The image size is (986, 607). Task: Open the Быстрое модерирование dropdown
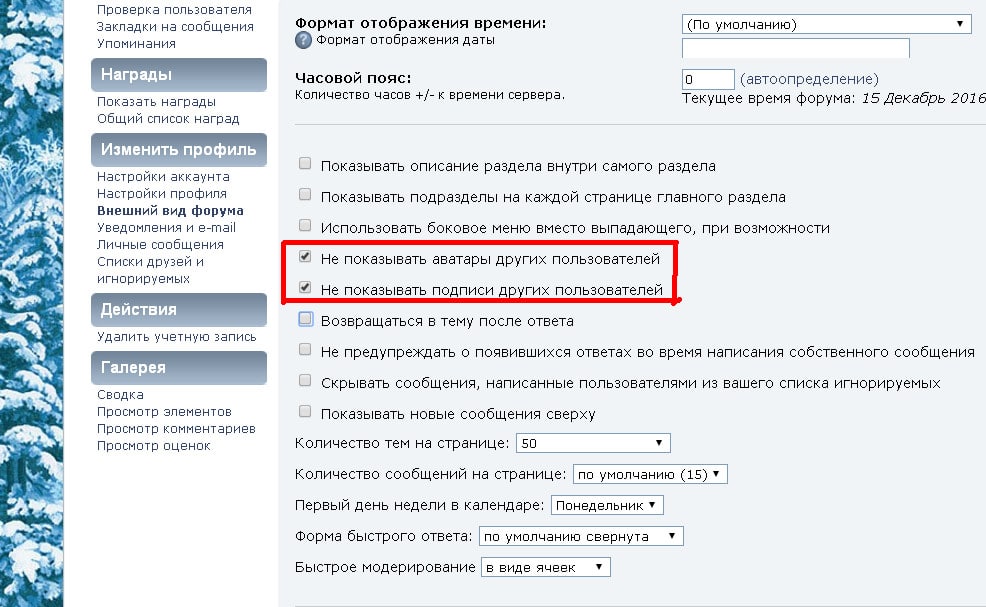pos(546,567)
